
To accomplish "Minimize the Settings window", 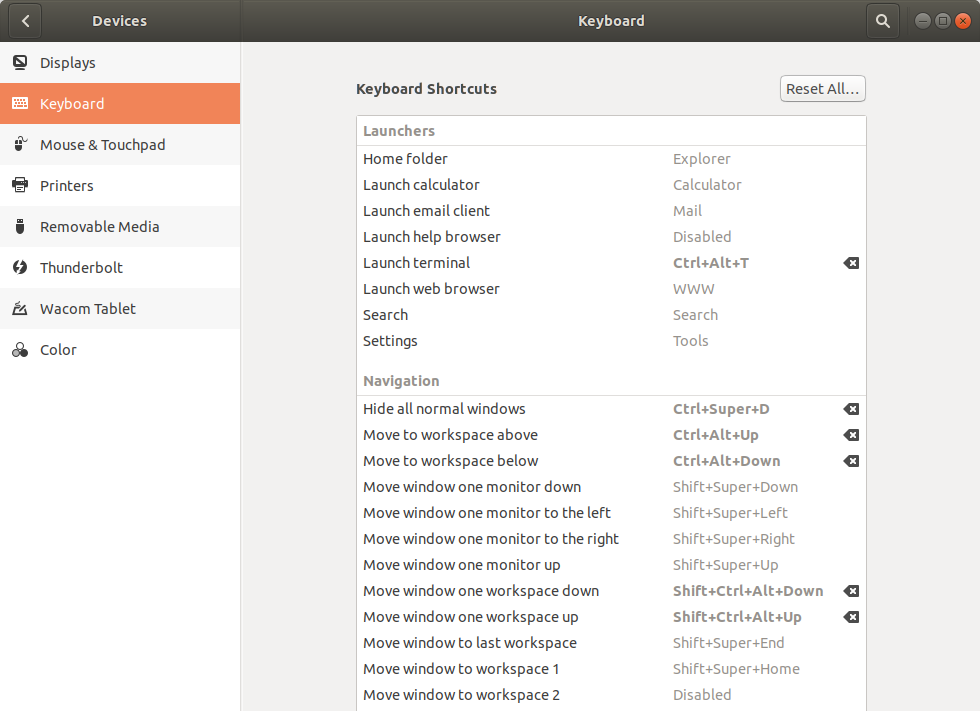I will 922,21.
